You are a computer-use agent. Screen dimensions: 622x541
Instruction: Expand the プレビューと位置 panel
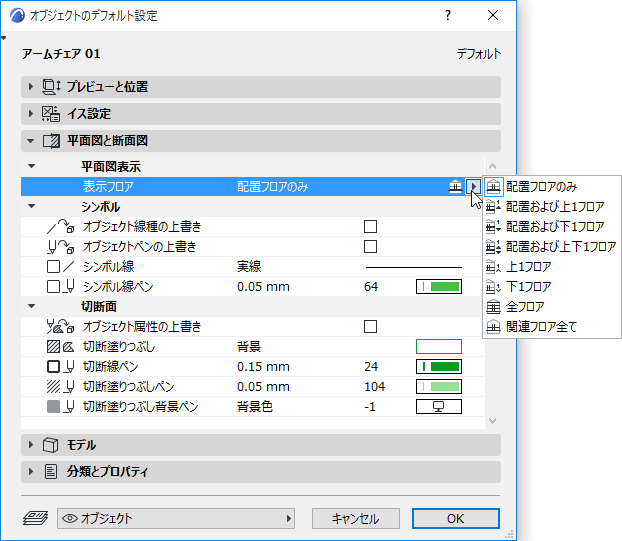click(x=31, y=86)
